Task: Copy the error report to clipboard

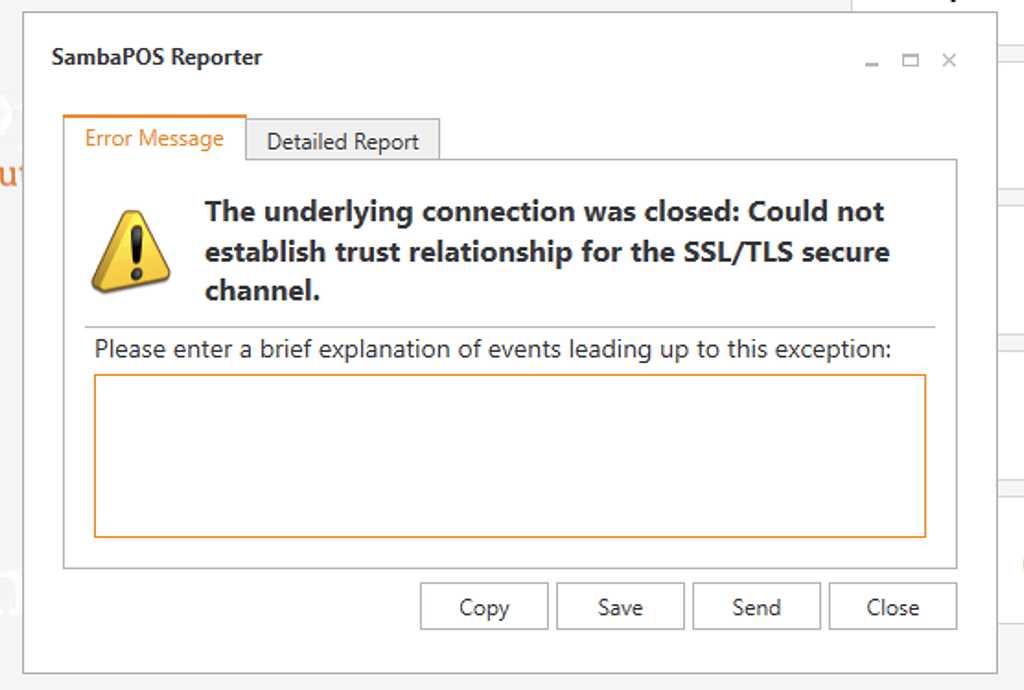Action: tap(483, 606)
